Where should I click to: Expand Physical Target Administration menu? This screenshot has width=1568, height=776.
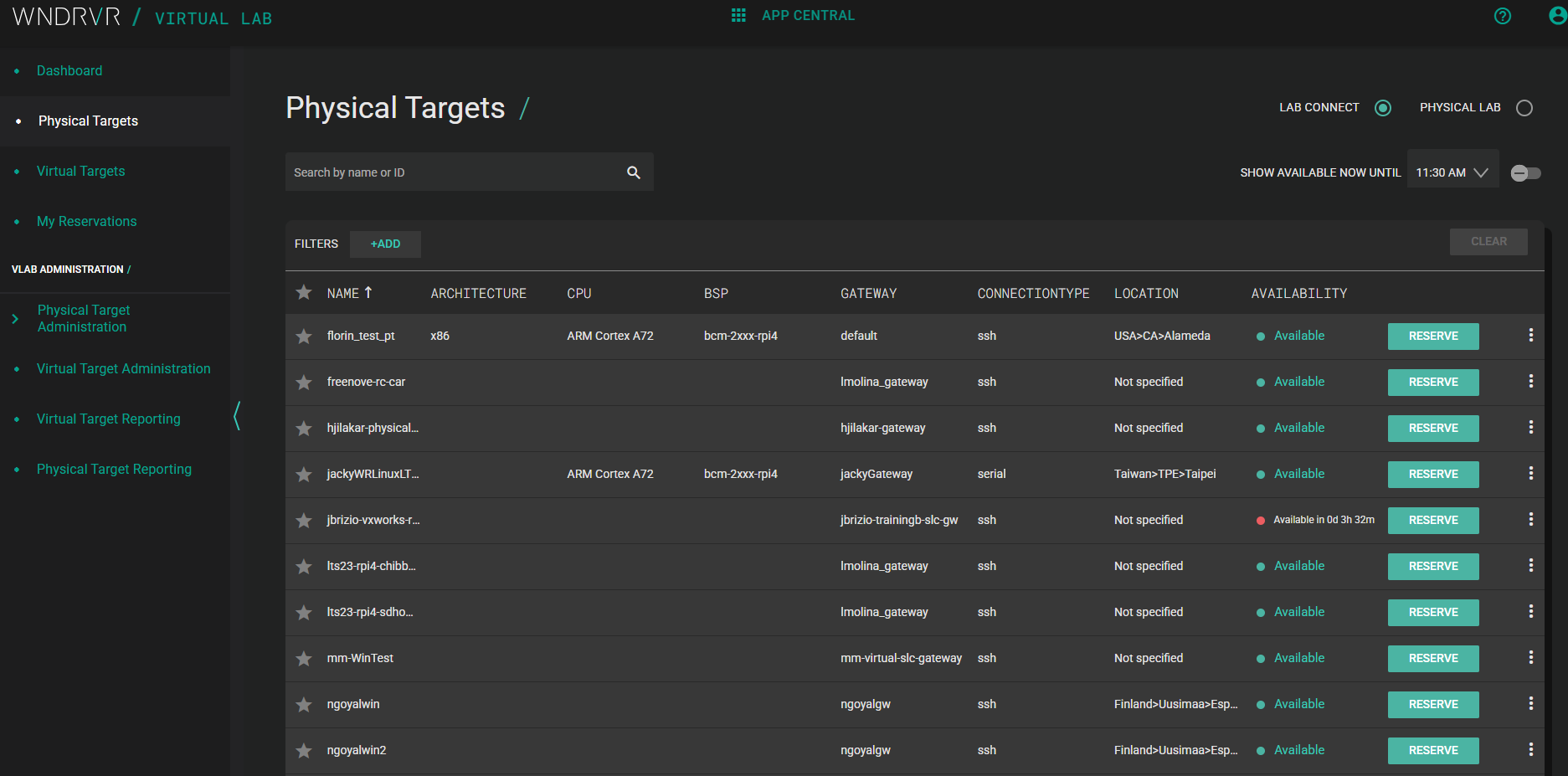(15, 319)
